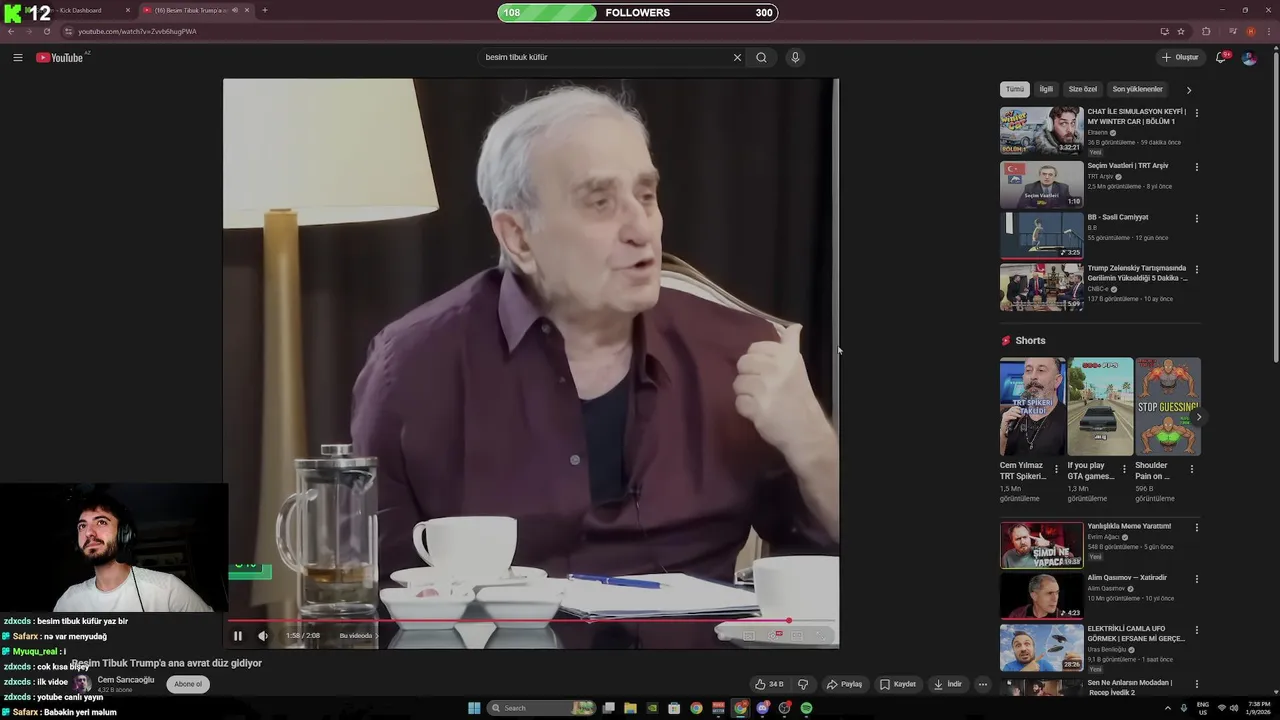Select the Tümü filter chip

pos(1015,89)
